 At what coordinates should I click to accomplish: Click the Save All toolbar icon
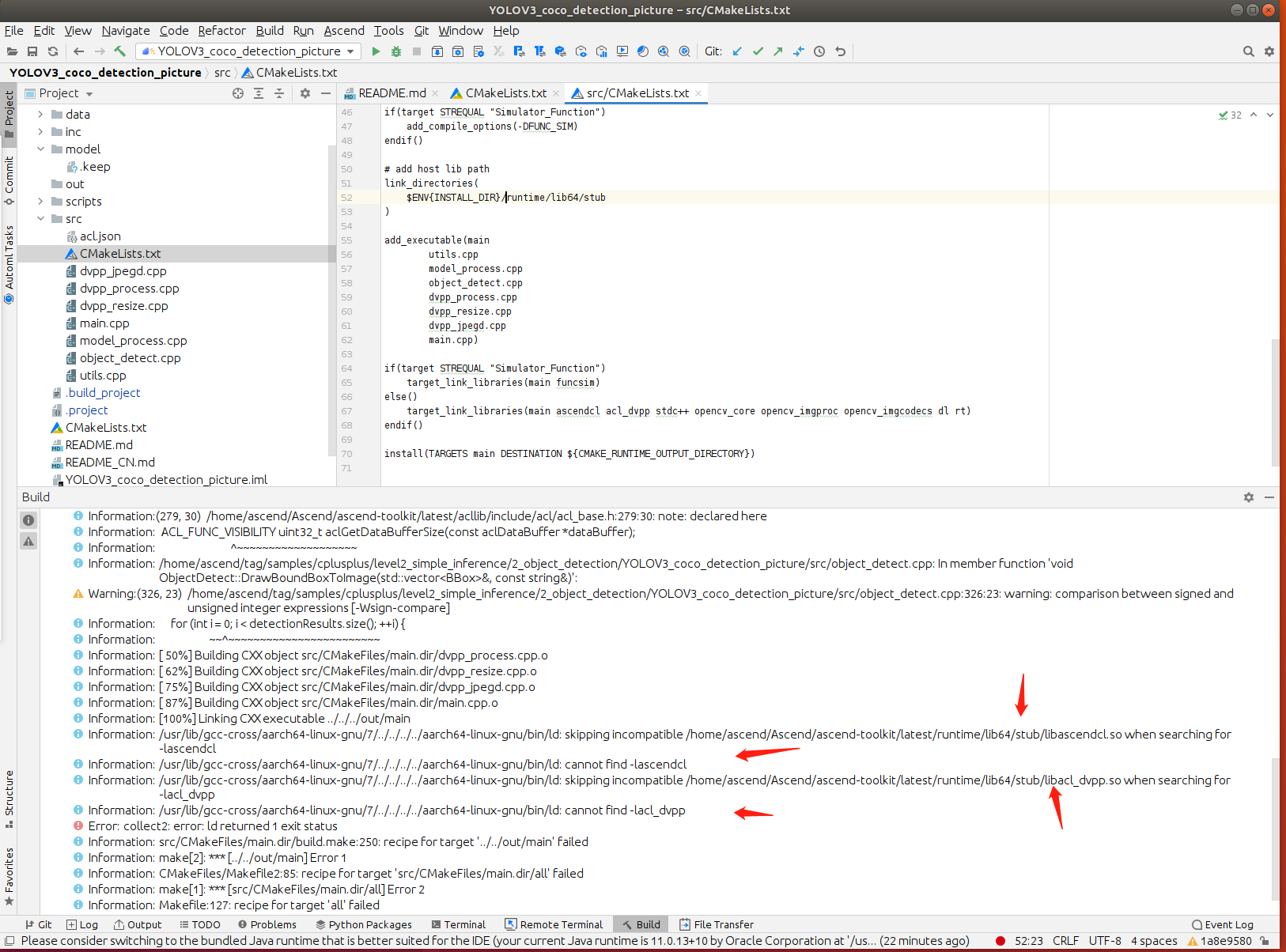pyautogui.click(x=32, y=51)
